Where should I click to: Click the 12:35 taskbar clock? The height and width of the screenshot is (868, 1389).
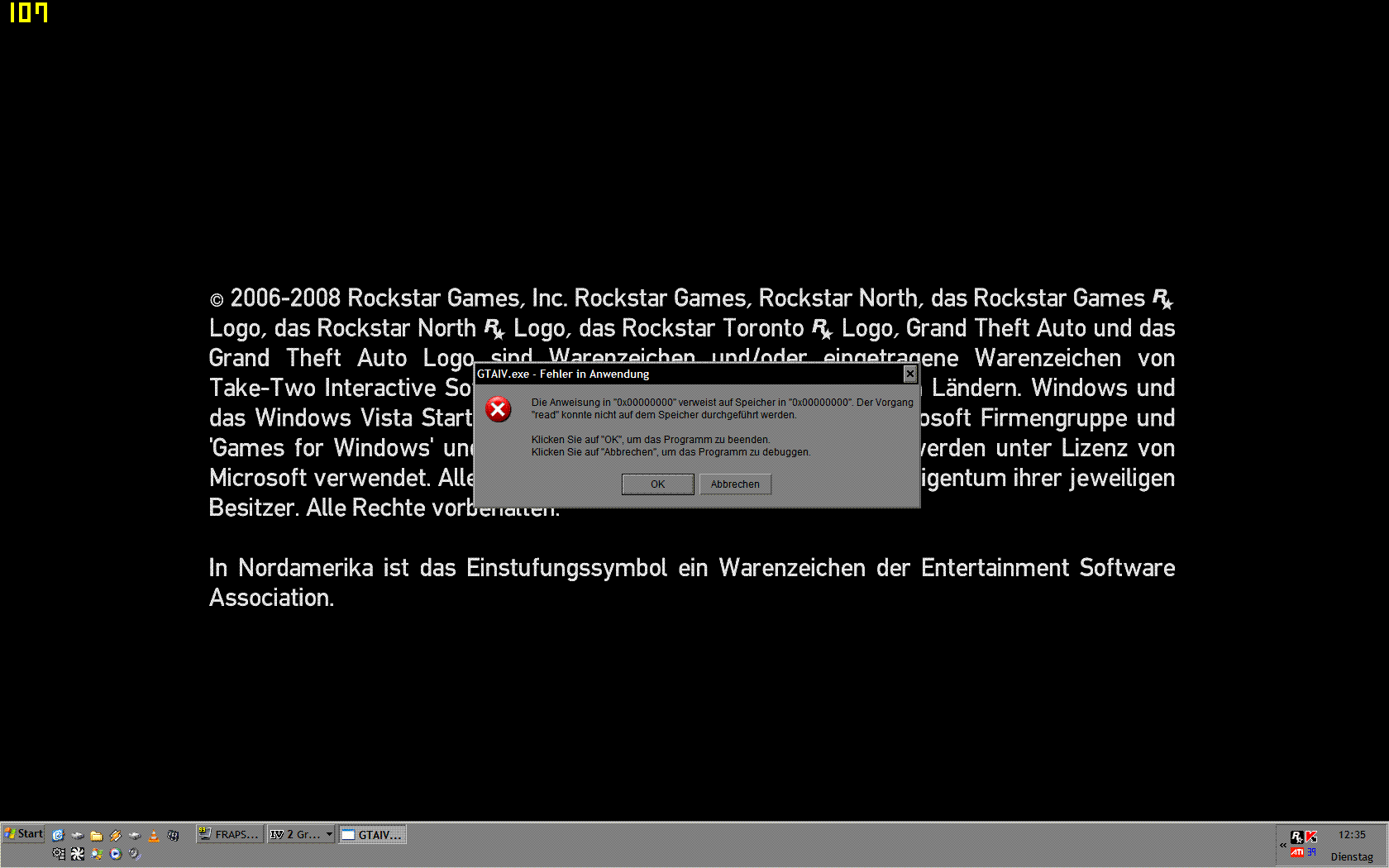[x=1352, y=834]
